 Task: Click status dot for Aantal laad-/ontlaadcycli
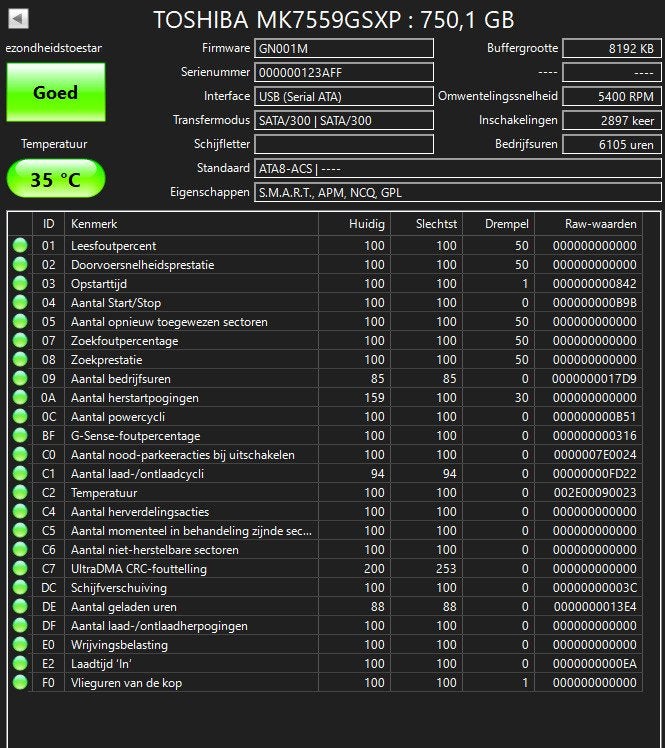tap(20, 473)
